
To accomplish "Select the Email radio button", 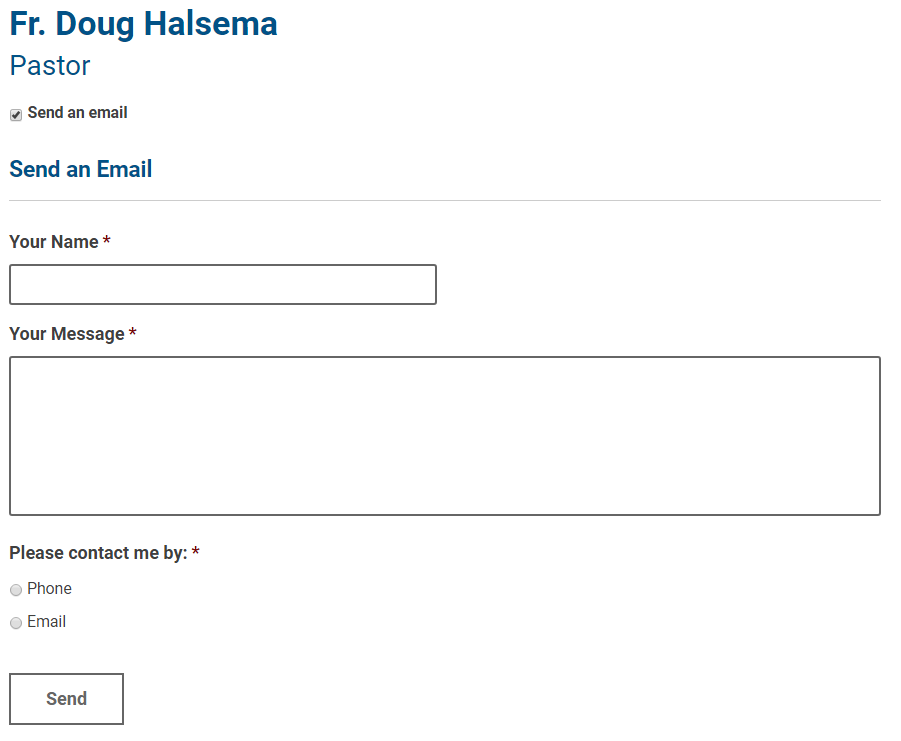I will click(x=16, y=623).
